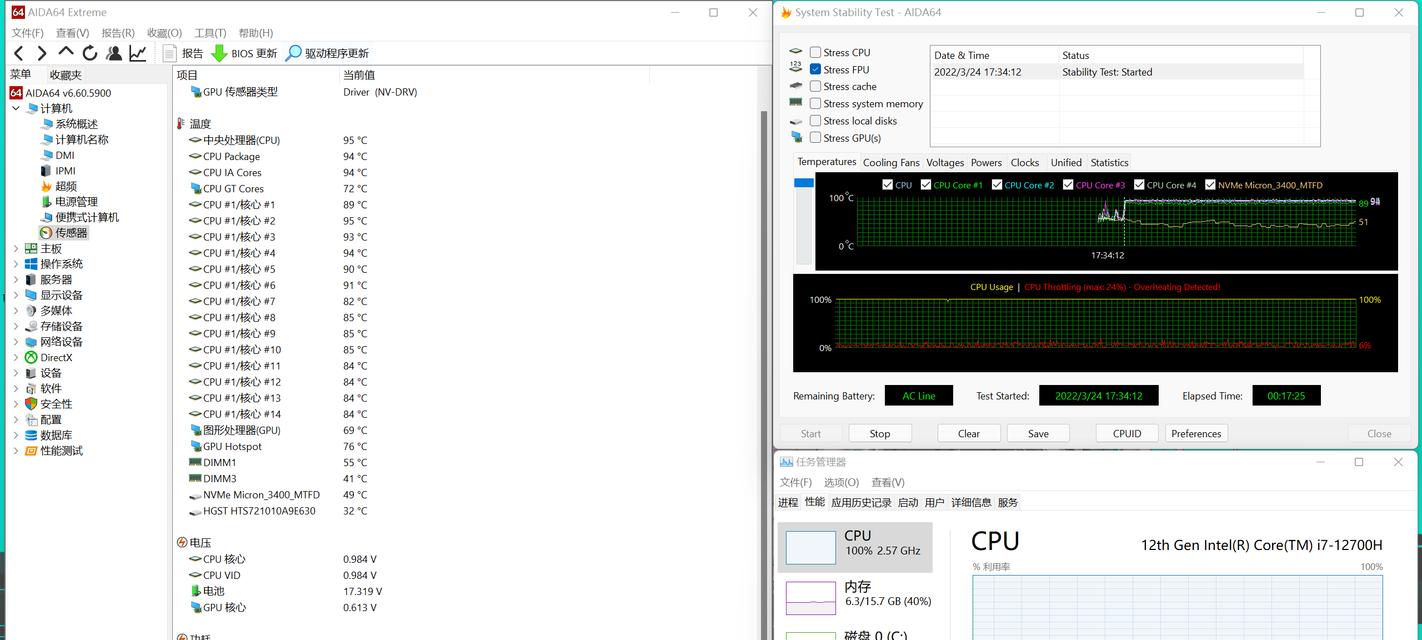Open the stability test Preferences
The image size is (1422, 640).
click(x=1196, y=433)
